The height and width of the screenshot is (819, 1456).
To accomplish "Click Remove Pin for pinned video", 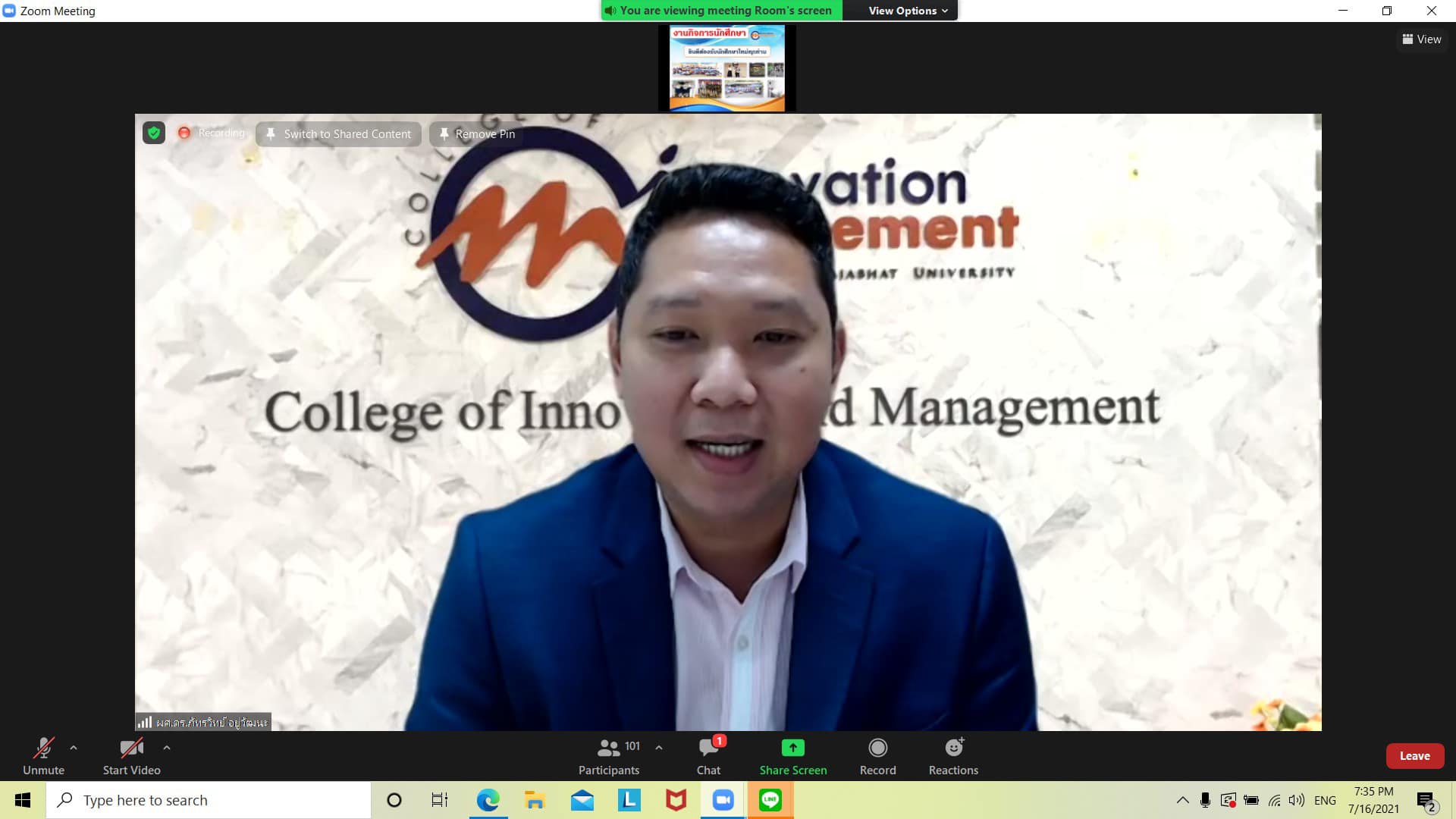I will pyautogui.click(x=477, y=134).
